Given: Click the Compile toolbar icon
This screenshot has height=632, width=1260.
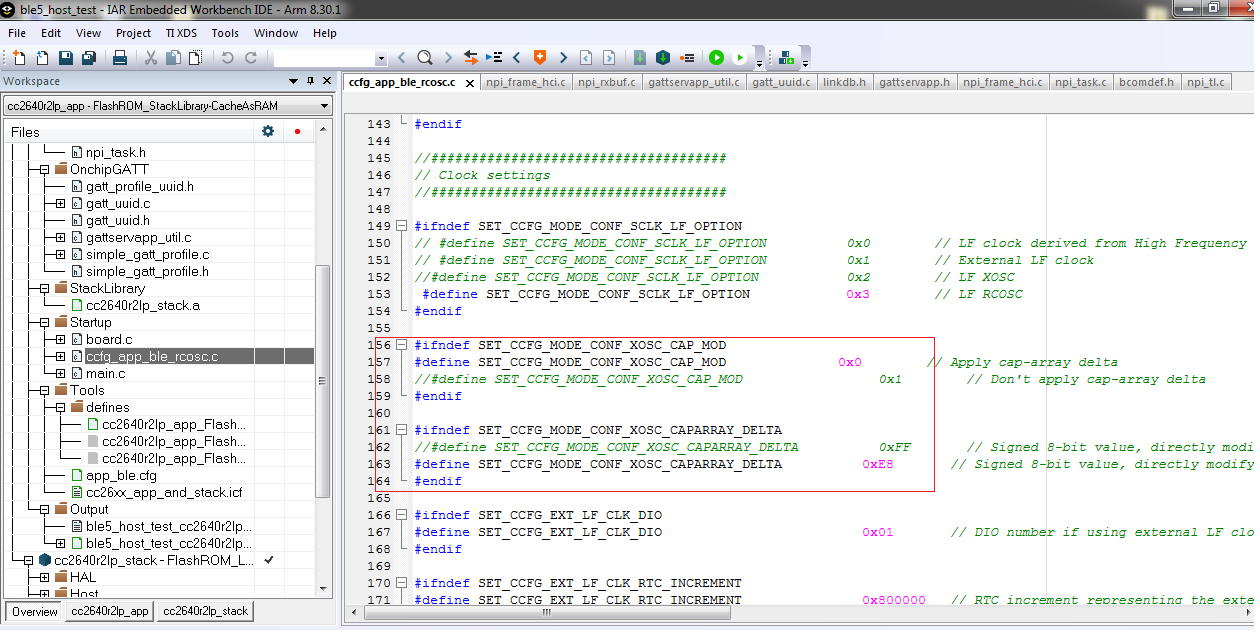Looking at the screenshot, I should tap(640, 58).
